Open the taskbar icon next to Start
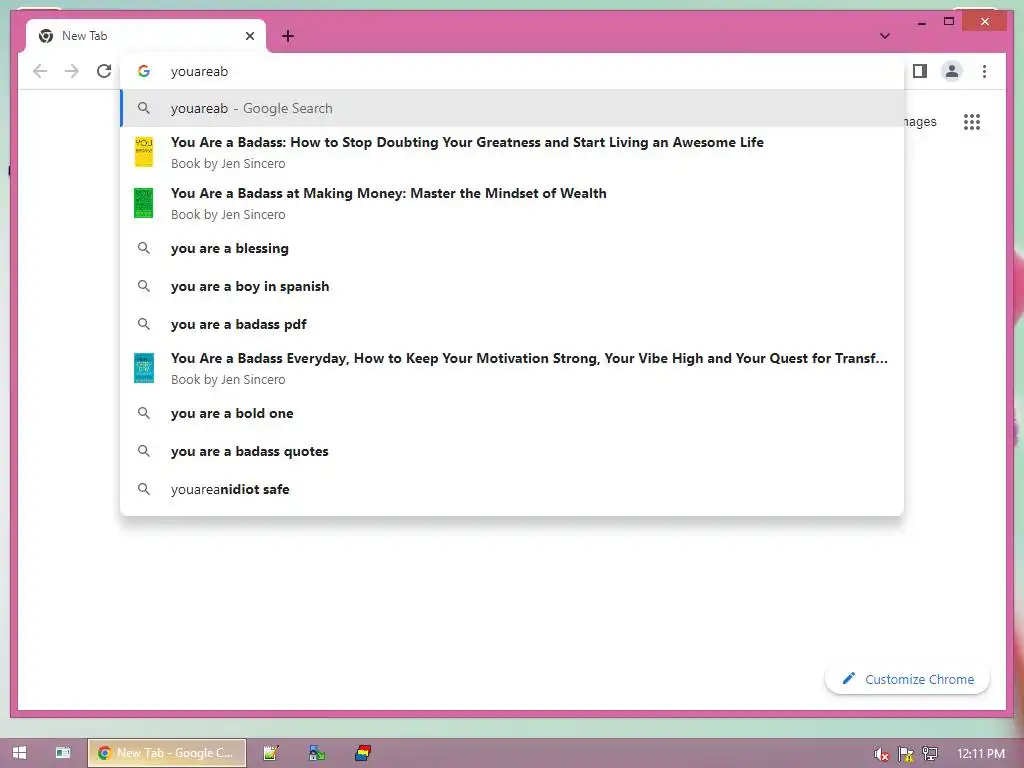Screen dimensions: 1024x768 click(x=63, y=753)
